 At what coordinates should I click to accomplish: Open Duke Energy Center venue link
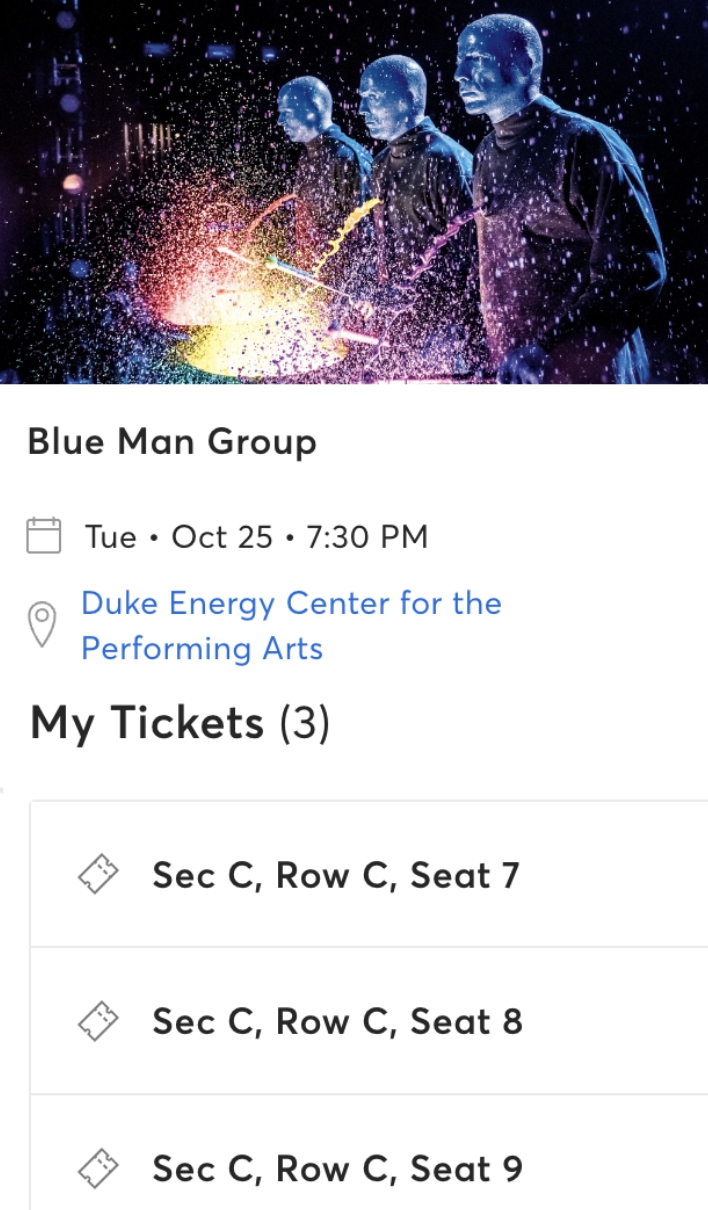[292, 603]
